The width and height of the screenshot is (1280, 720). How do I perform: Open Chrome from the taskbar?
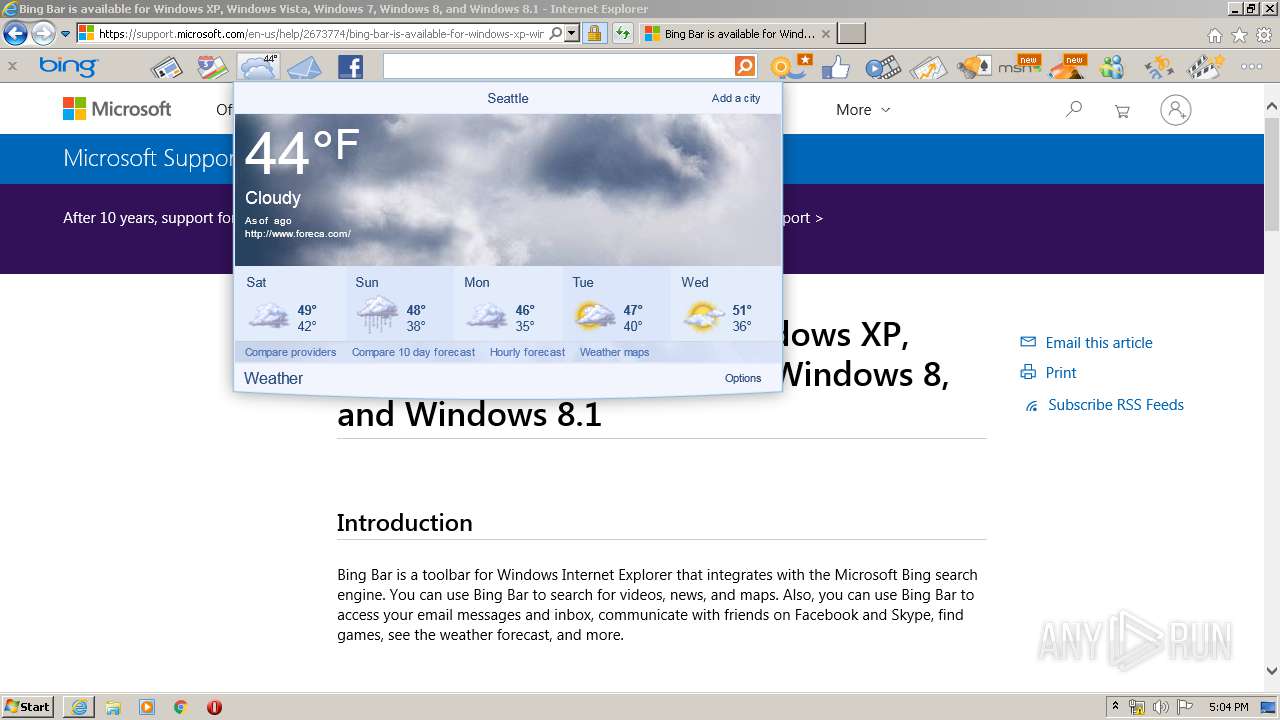click(x=180, y=707)
